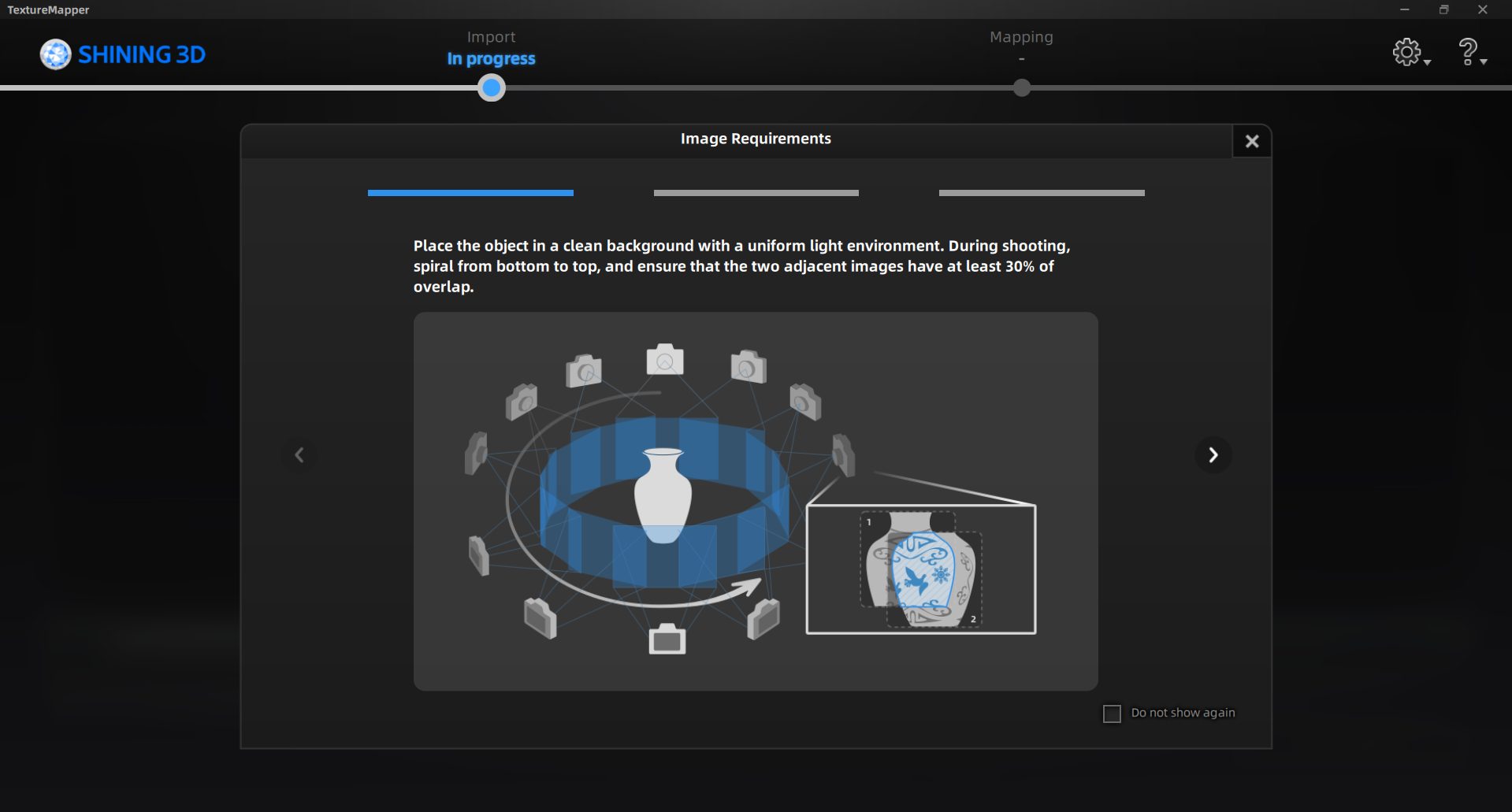Close the Image Requirements dialog

pyautogui.click(x=1251, y=142)
